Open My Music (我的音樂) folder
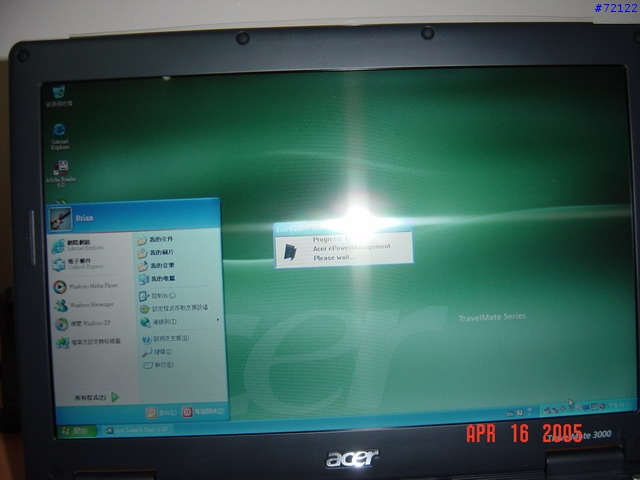This screenshot has width=640, height=480. click(x=156, y=266)
